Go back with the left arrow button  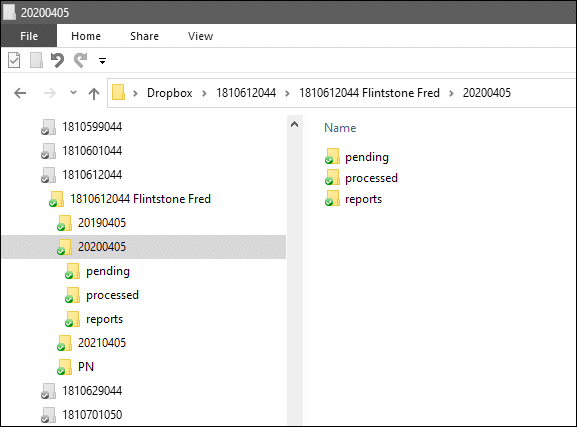pos(20,93)
